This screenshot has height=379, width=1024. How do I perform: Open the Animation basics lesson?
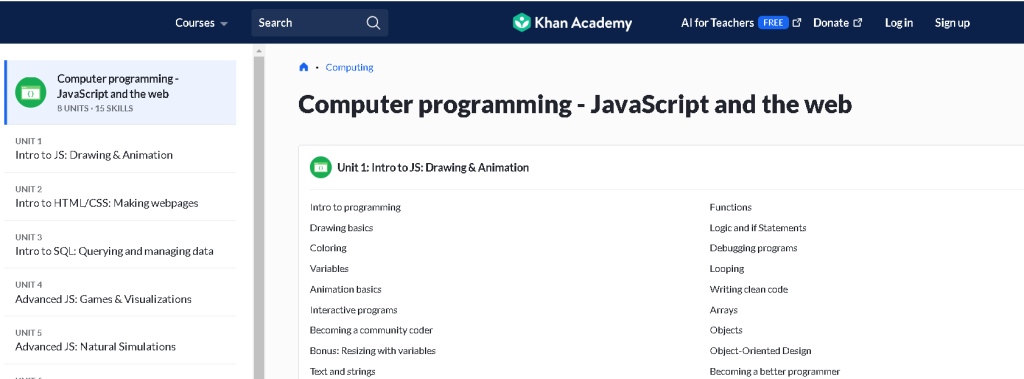[345, 289]
